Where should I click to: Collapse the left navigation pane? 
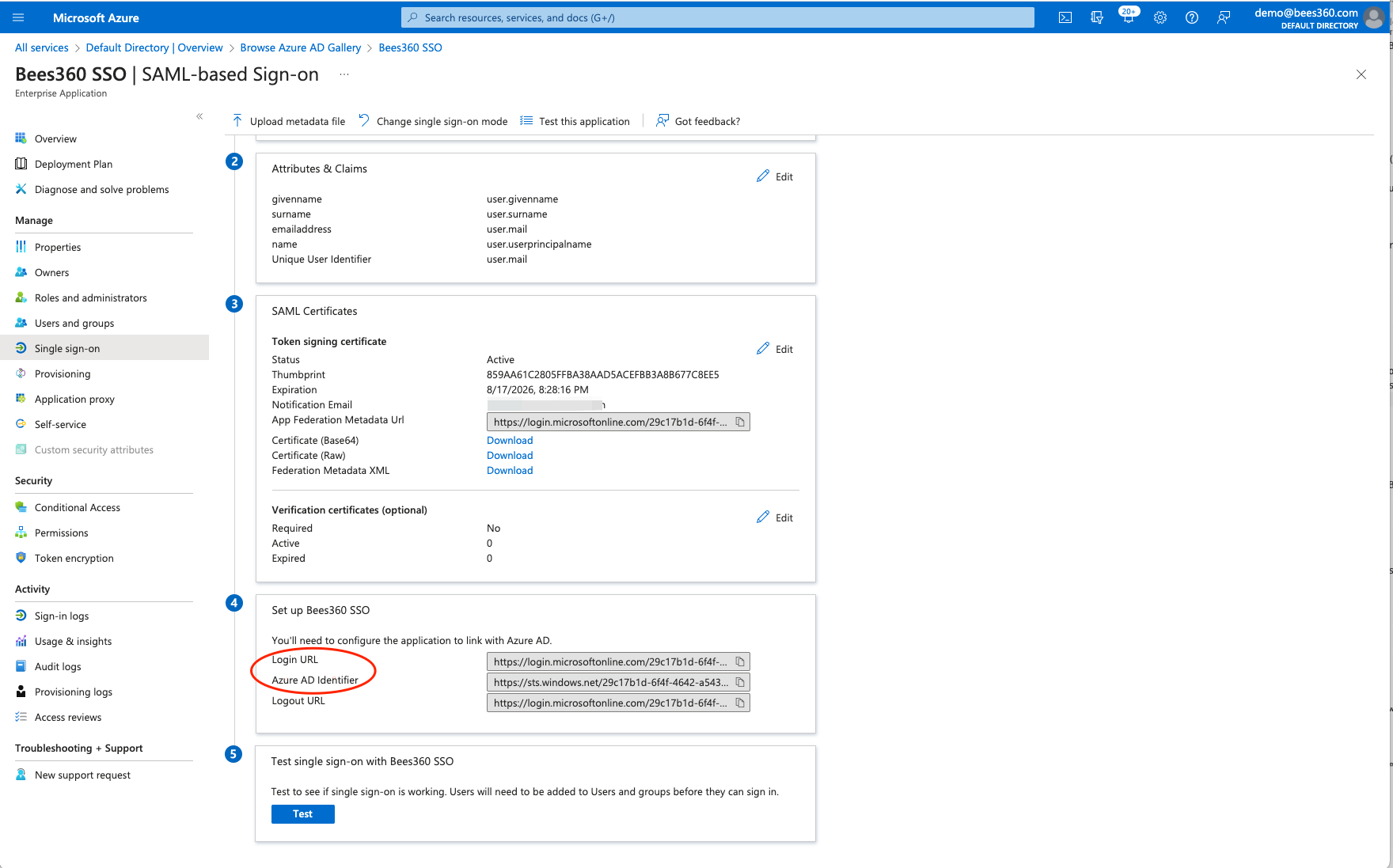click(199, 116)
